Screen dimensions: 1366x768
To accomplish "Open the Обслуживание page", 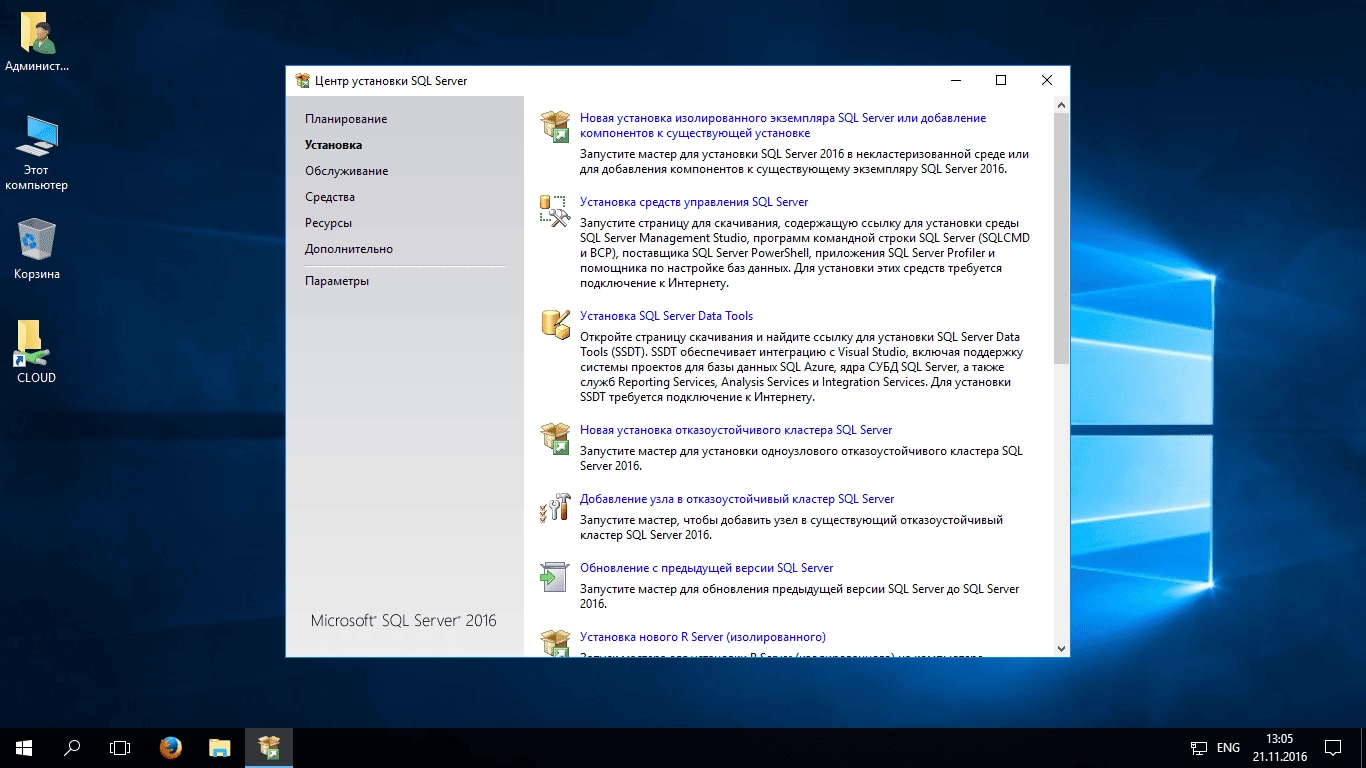I will point(347,171).
